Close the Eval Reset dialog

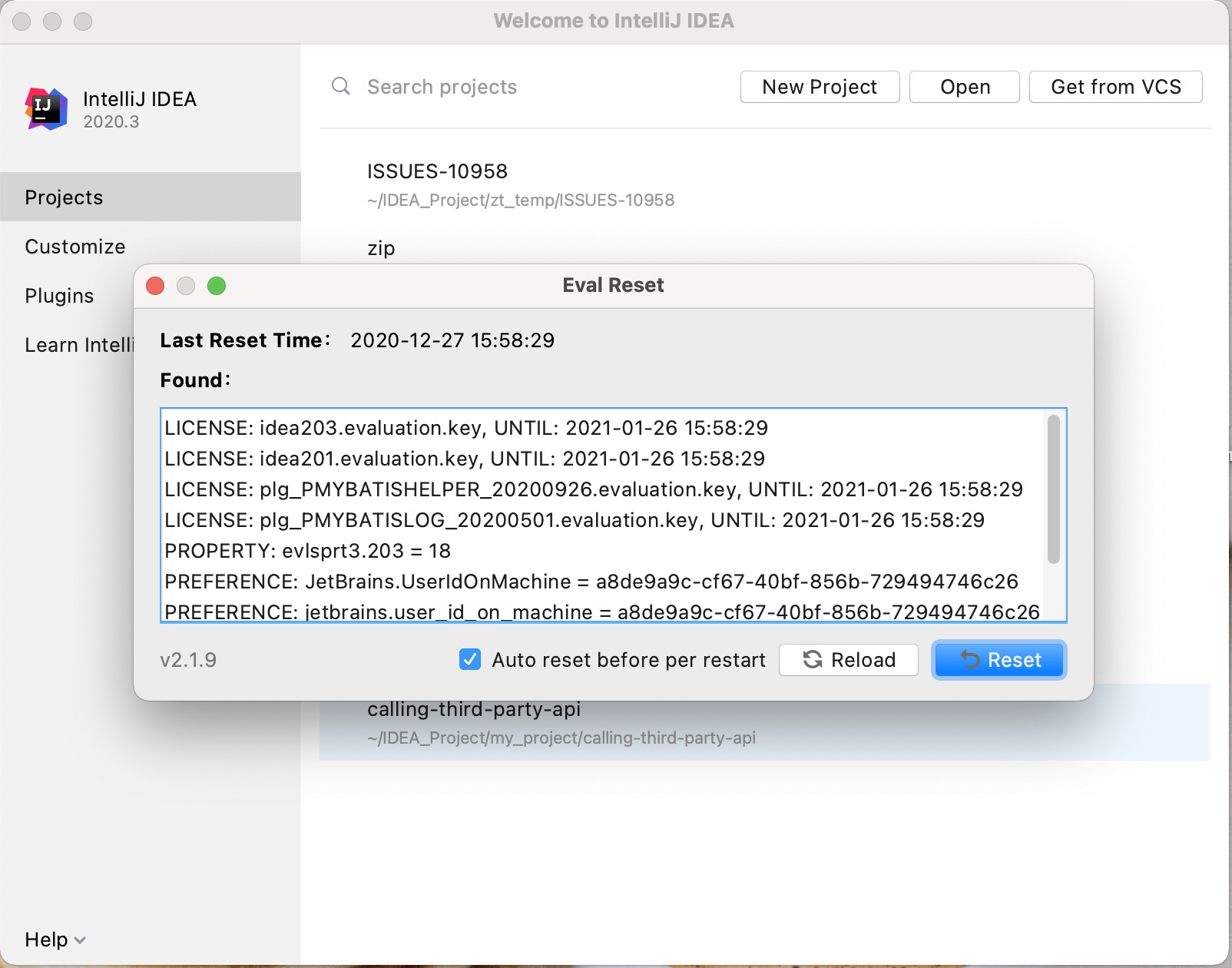pos(155,286)
